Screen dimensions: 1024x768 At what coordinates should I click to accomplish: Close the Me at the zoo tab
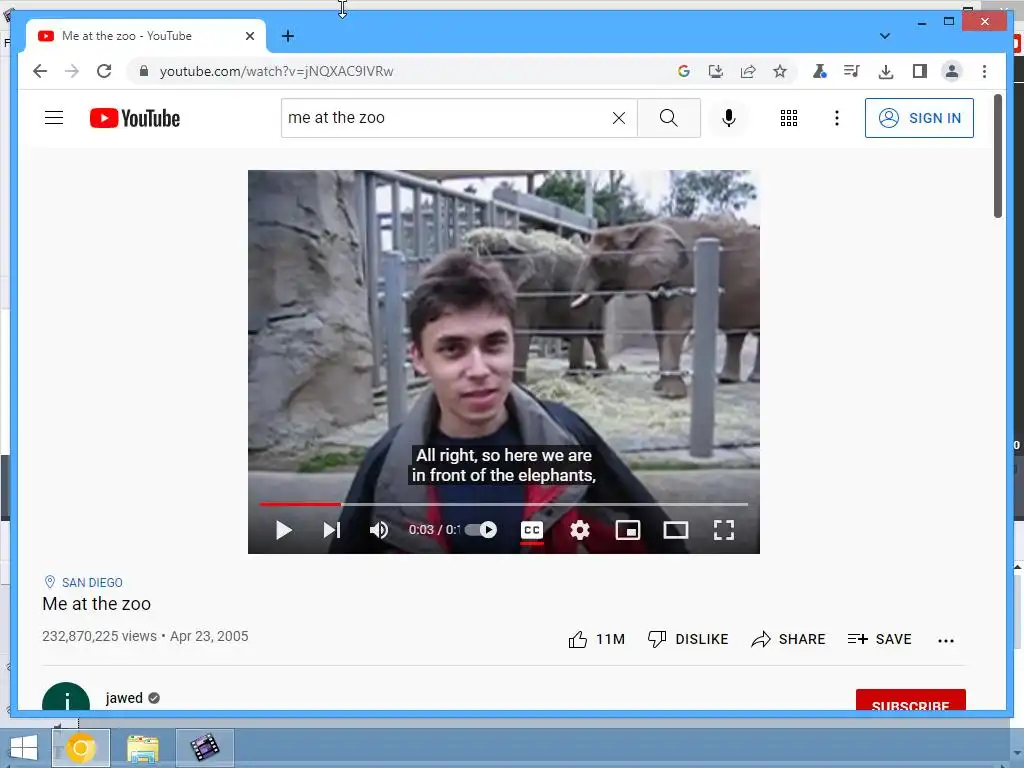click(x=249, y=36)
